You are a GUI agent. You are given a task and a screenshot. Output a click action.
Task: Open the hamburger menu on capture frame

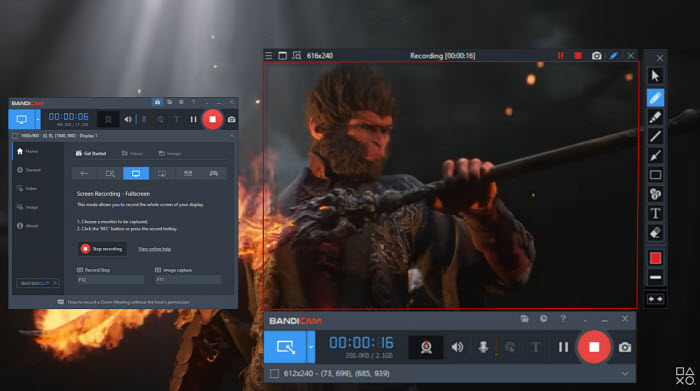click(x=268, y=56)
